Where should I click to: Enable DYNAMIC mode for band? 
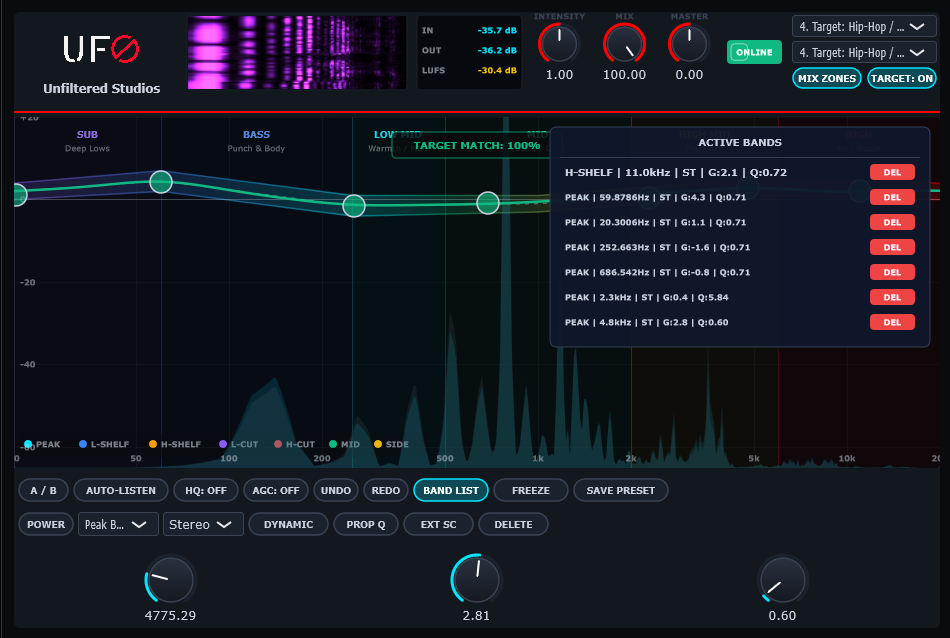click(288, 524)
